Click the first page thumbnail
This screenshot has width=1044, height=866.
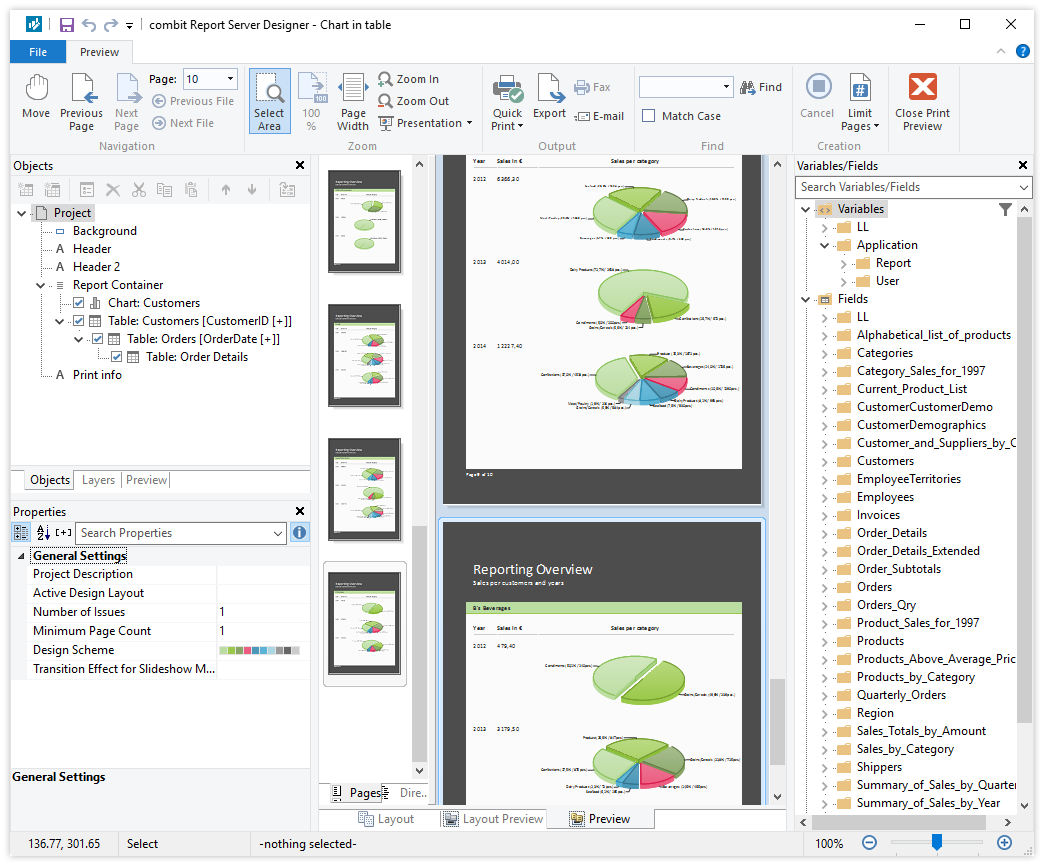pos(364,222)
